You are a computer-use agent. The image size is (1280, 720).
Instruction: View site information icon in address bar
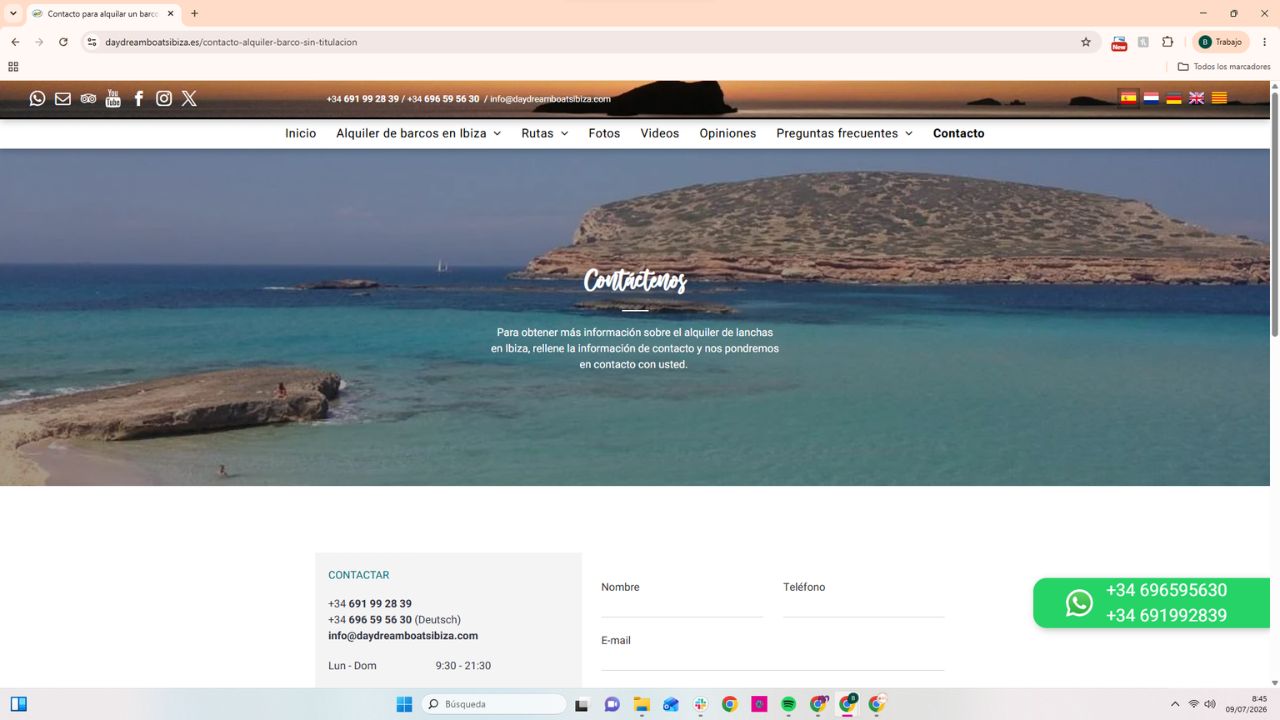92,42
